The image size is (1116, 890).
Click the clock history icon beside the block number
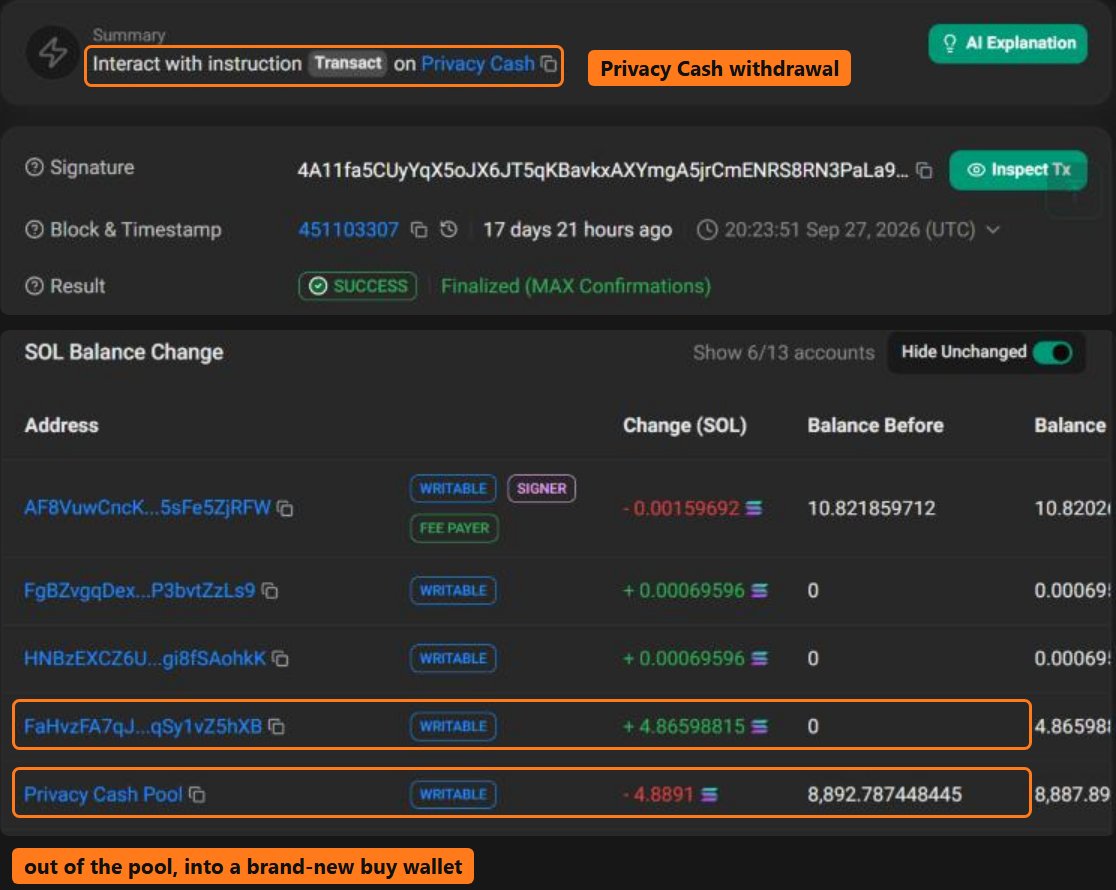click(x=448, y=229)
